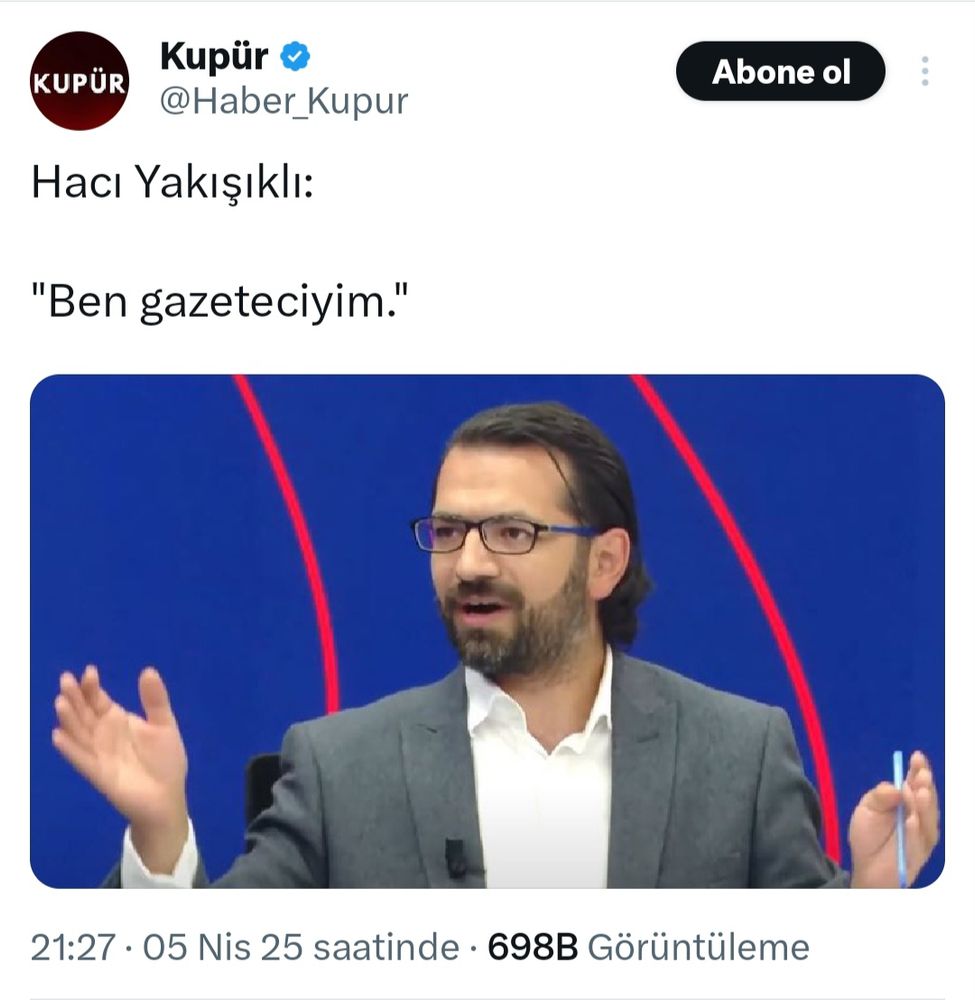
Task: Select the 'Hacı Yakışıklı:' tweet text line
Action: point(173,183)
